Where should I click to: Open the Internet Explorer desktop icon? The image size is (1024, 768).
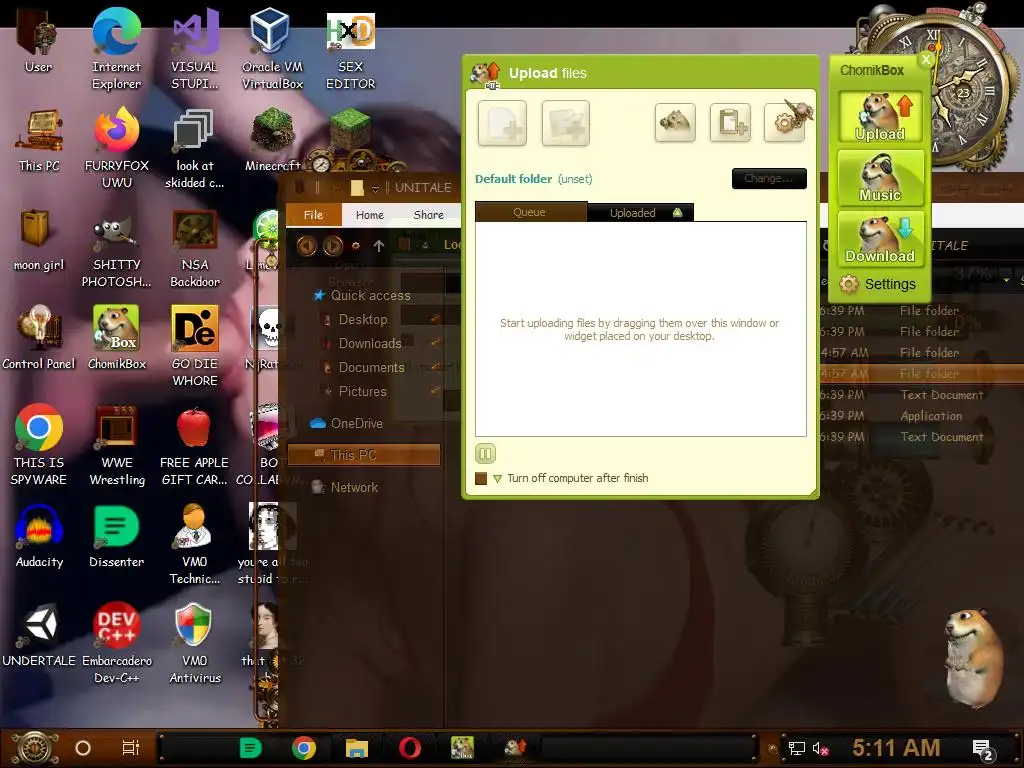(116, 50)
